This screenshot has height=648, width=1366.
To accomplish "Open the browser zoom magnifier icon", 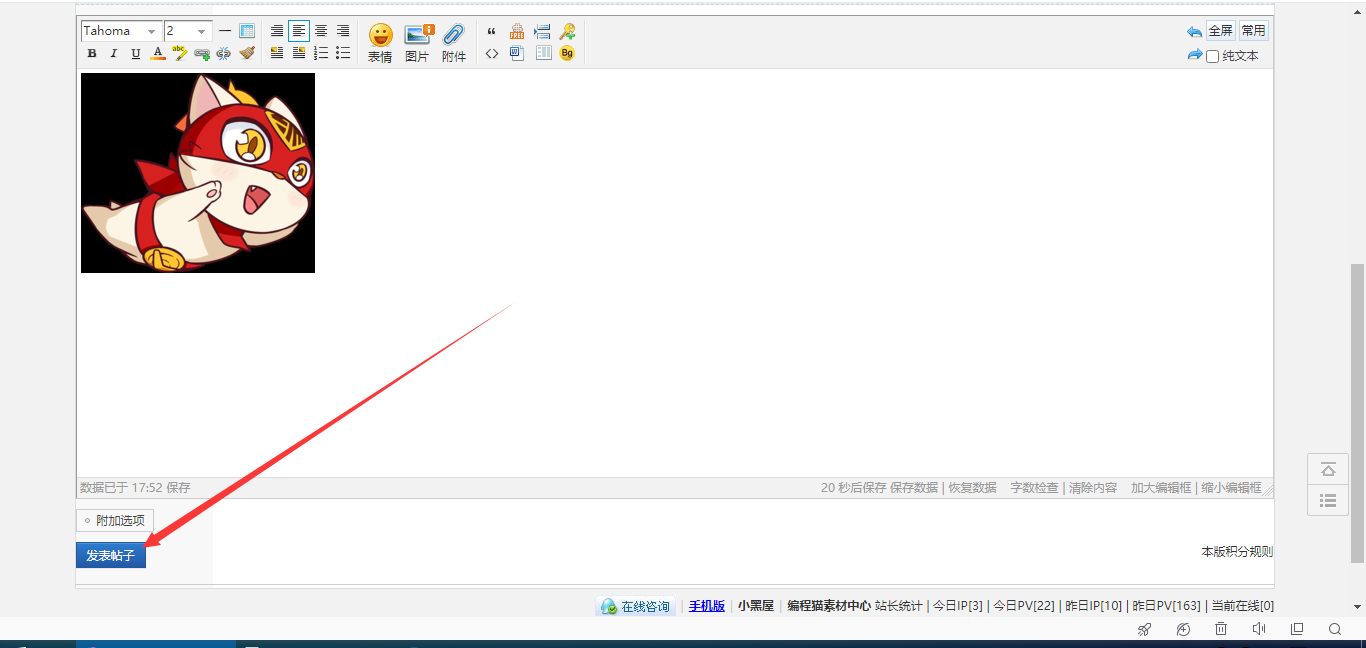I will 1335,629.
